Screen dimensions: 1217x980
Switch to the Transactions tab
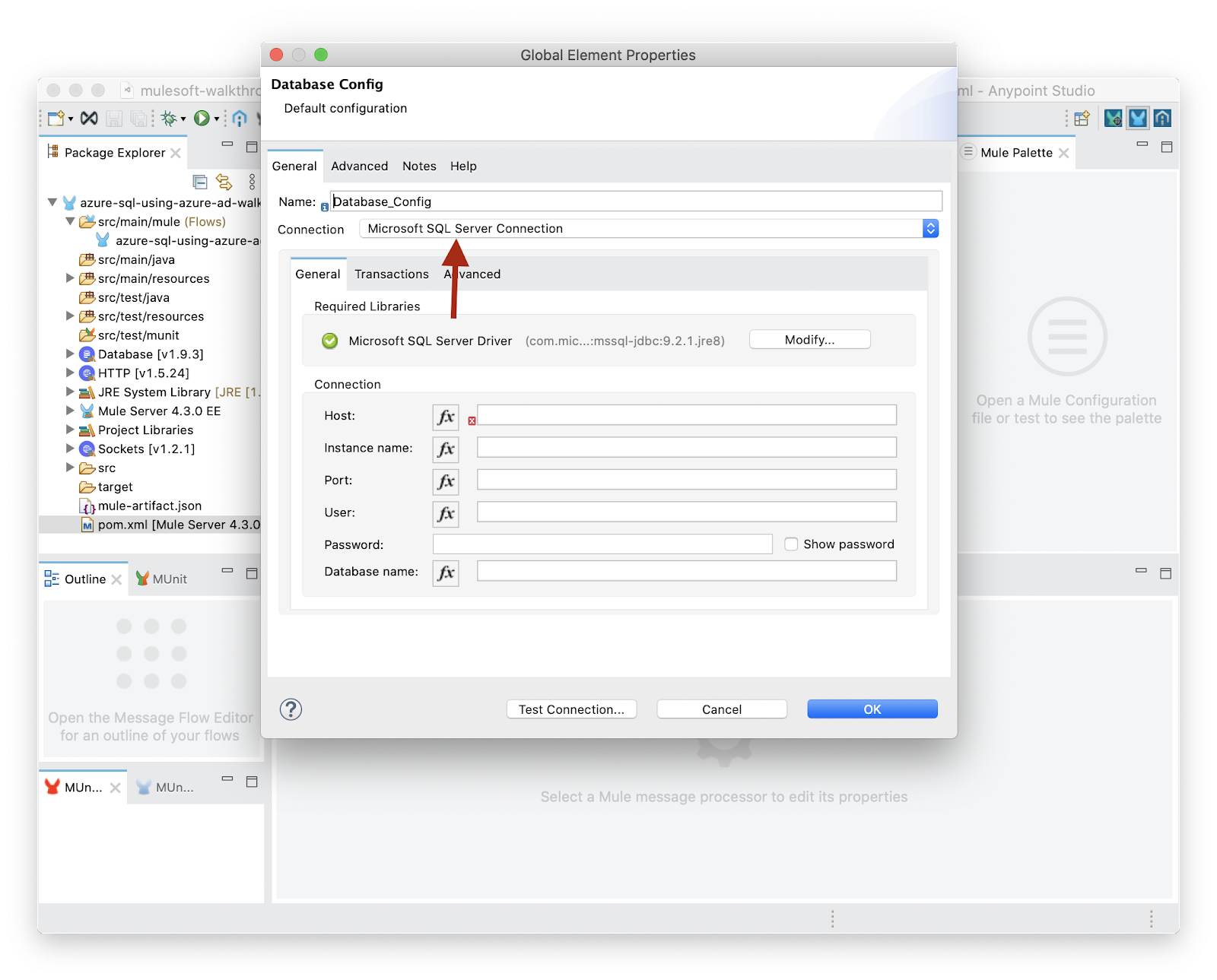pos(391,274)
